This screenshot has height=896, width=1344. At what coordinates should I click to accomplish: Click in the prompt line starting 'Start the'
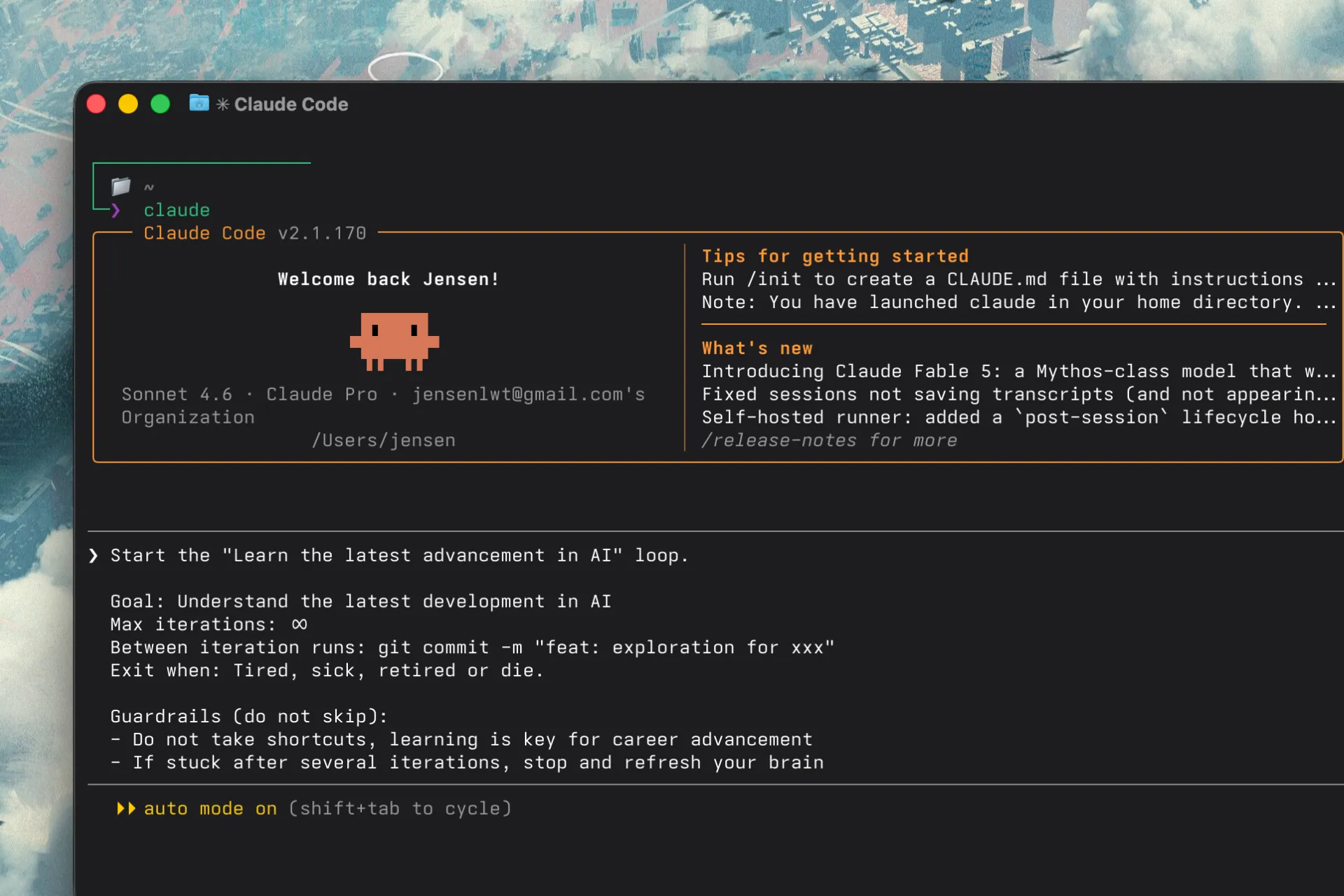[x=400, y=556]
